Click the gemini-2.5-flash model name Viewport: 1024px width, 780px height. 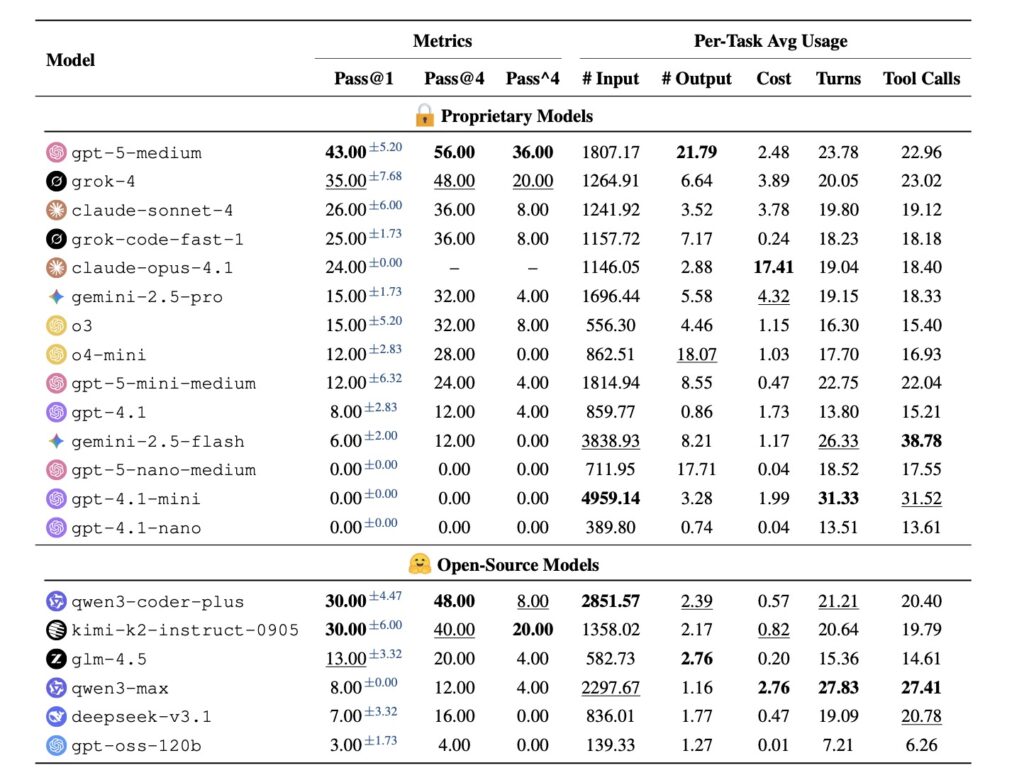pos(158,442)
